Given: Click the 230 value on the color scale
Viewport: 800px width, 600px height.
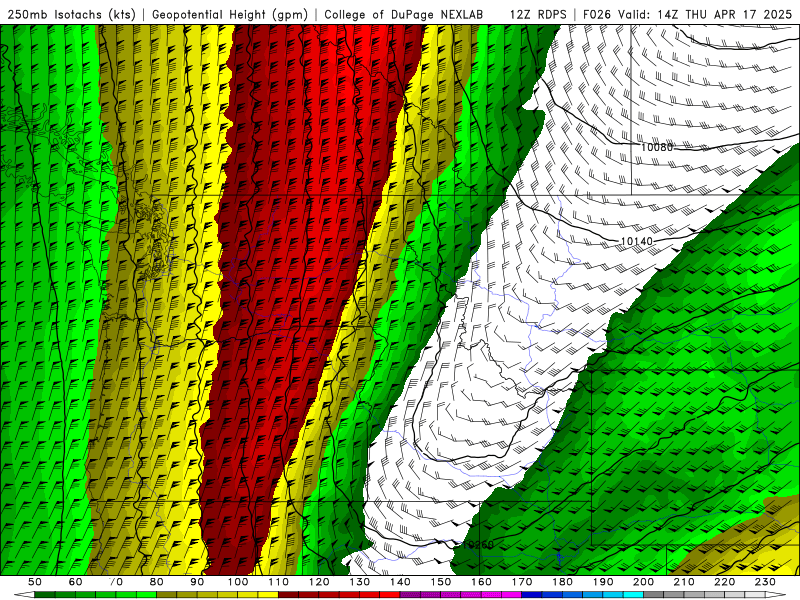Looking at the screenshot, I should (x=766, y=582).
